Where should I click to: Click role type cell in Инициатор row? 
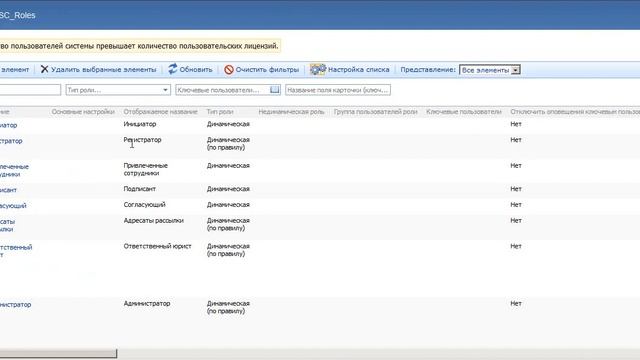click(x=228, y=124)
